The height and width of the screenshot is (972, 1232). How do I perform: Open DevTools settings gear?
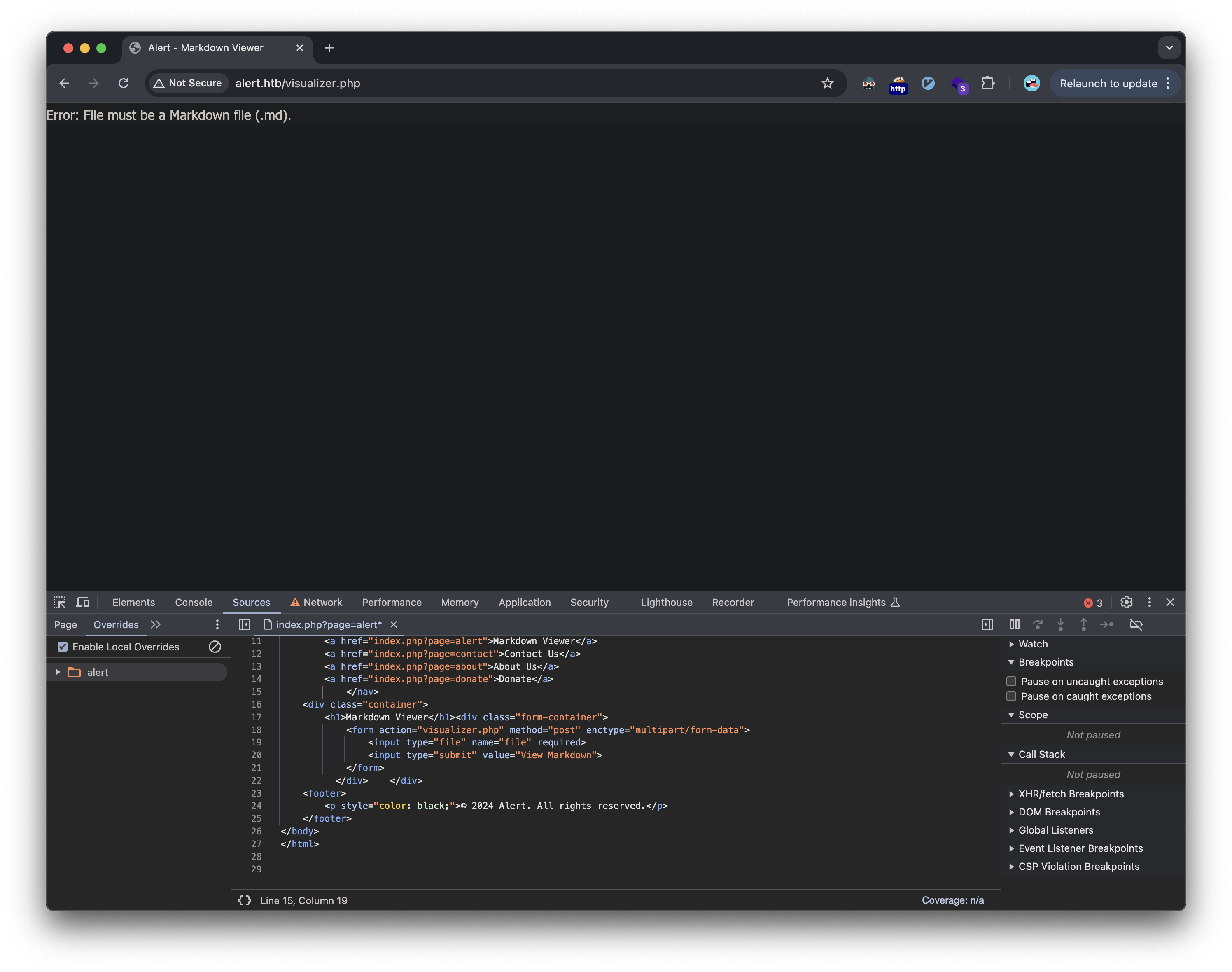(1126, 602)
